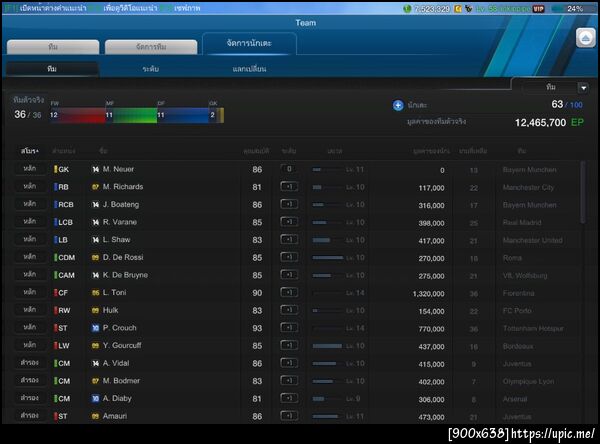Click +1 upgrade button for Amauri
Screen dimensions: 600x444
point(289,415)
